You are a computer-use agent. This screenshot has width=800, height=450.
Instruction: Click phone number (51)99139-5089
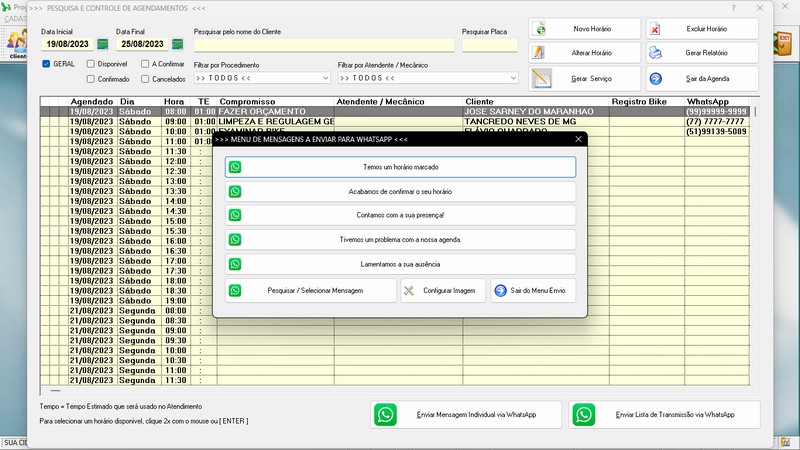(716, 131)
